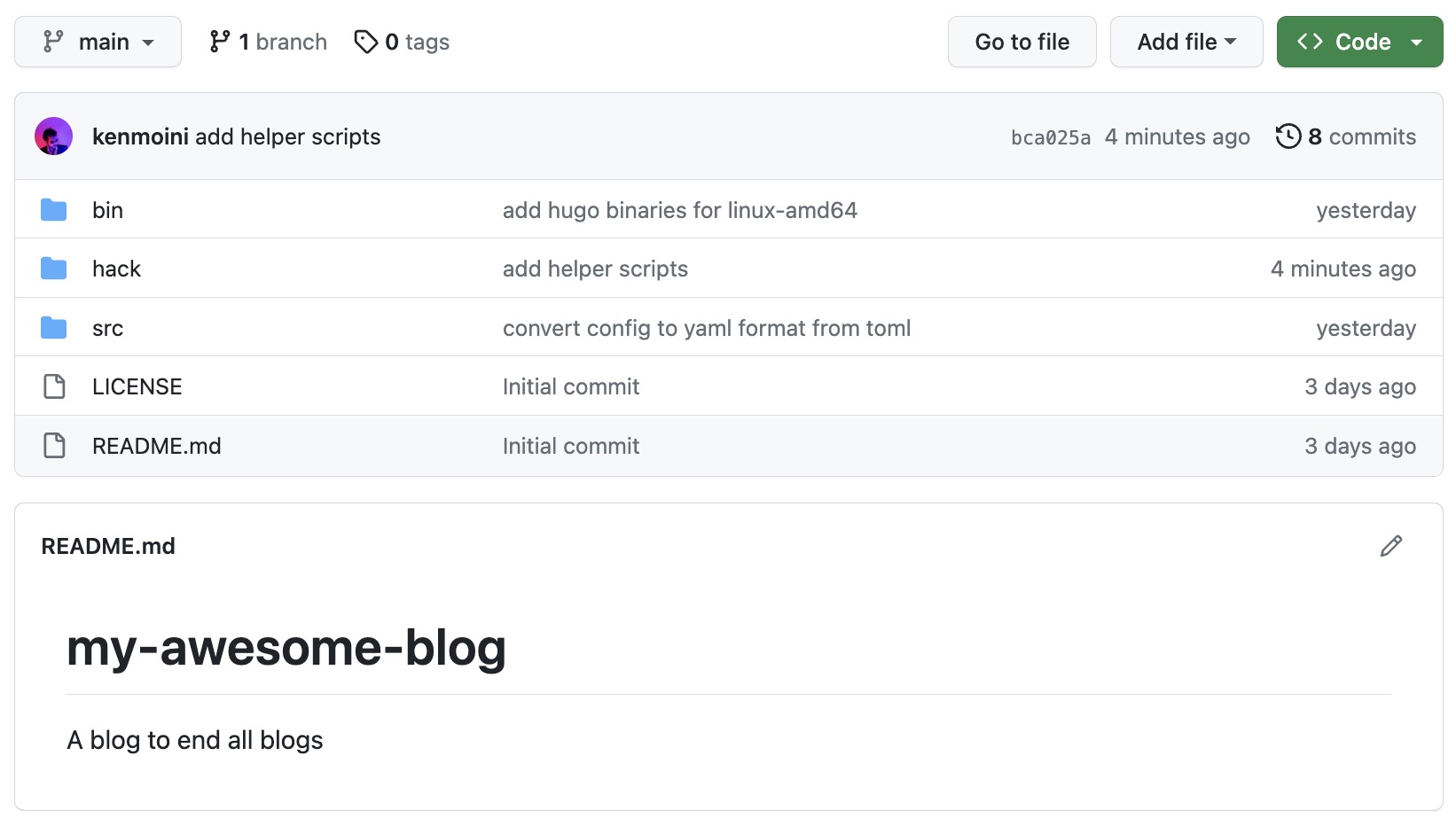
Task: Open the 8 commits link
Action: (x=1361, y=136)
